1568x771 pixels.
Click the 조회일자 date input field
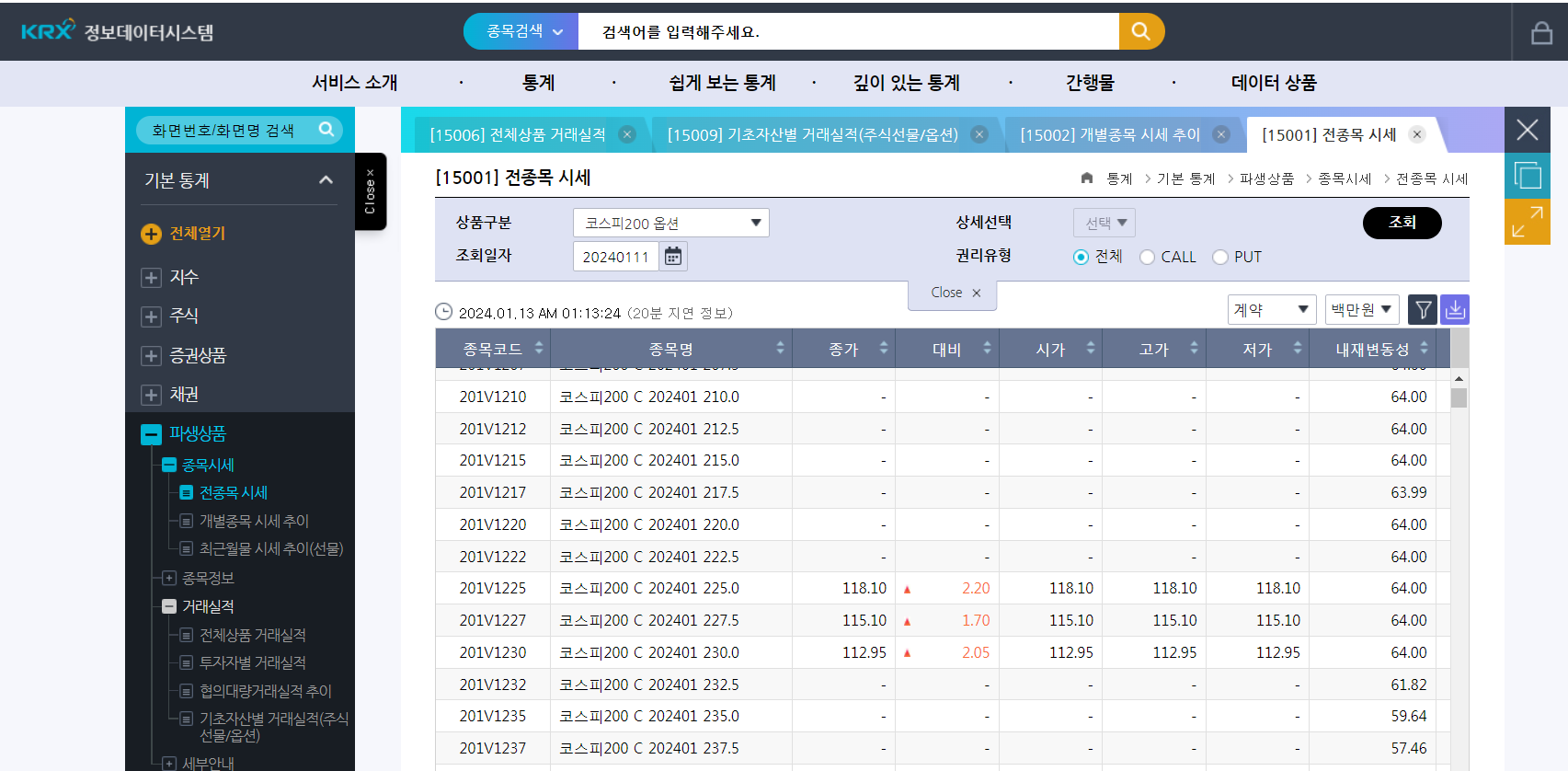point(615,256)
